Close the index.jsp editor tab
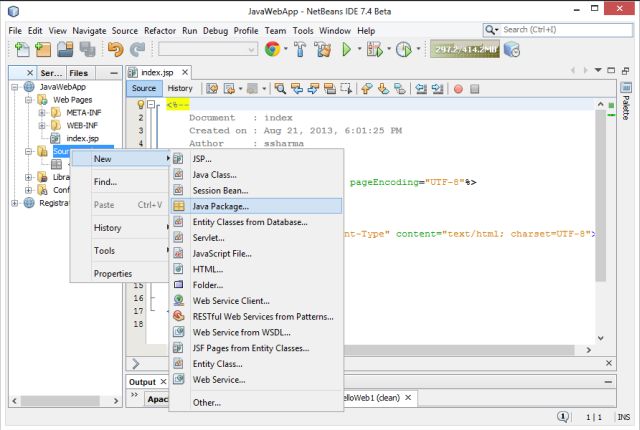Image resolution: width=640 pixels, height=430 pixels. click(x=185, y=72)
